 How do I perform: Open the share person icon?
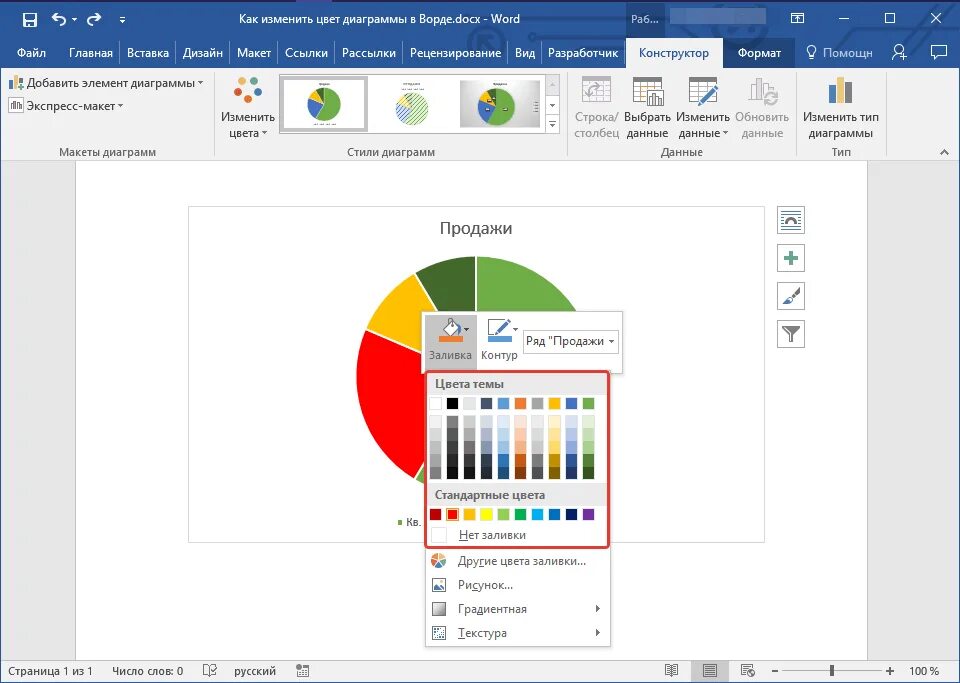coord(899,53)
